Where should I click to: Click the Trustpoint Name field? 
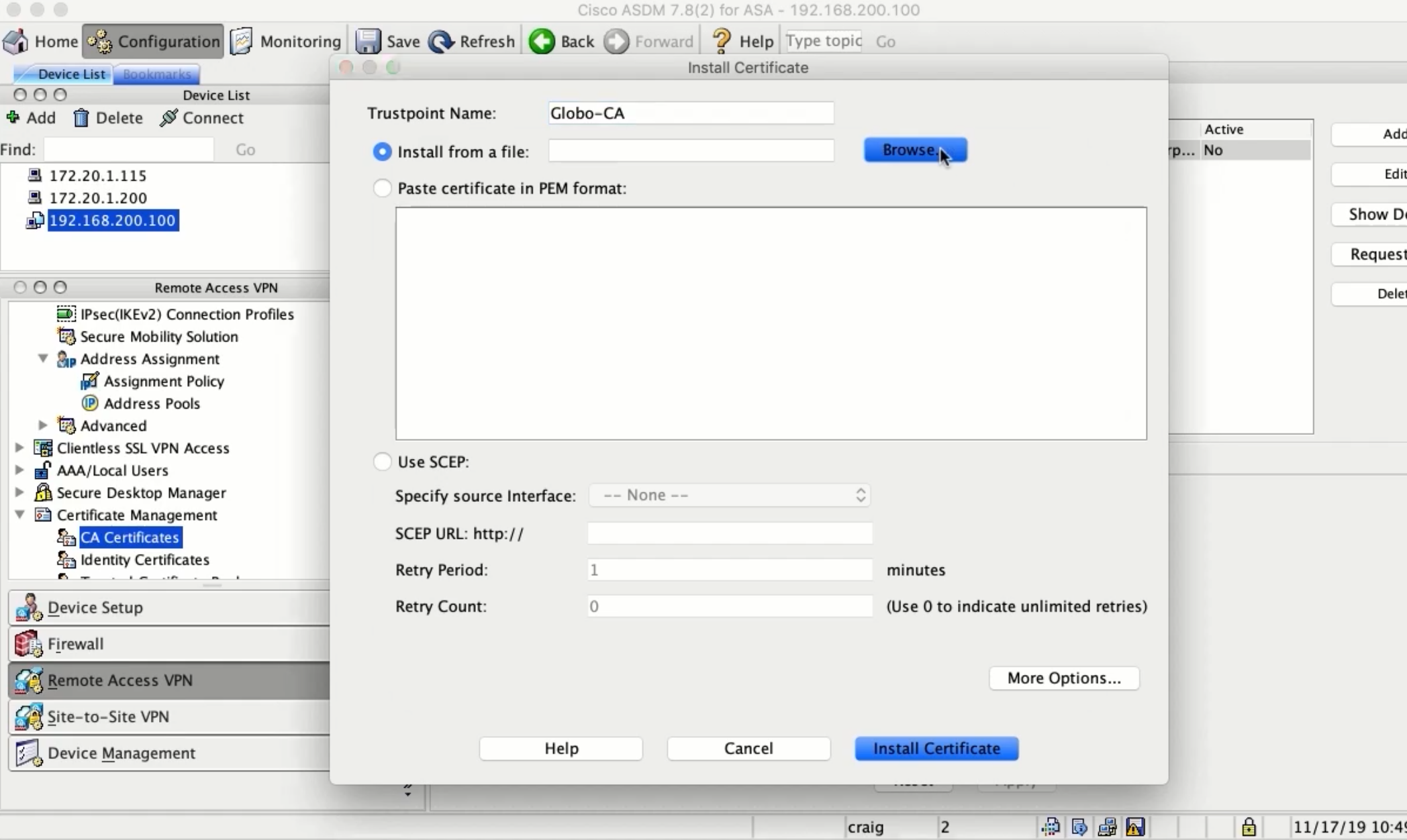[691, 113]
